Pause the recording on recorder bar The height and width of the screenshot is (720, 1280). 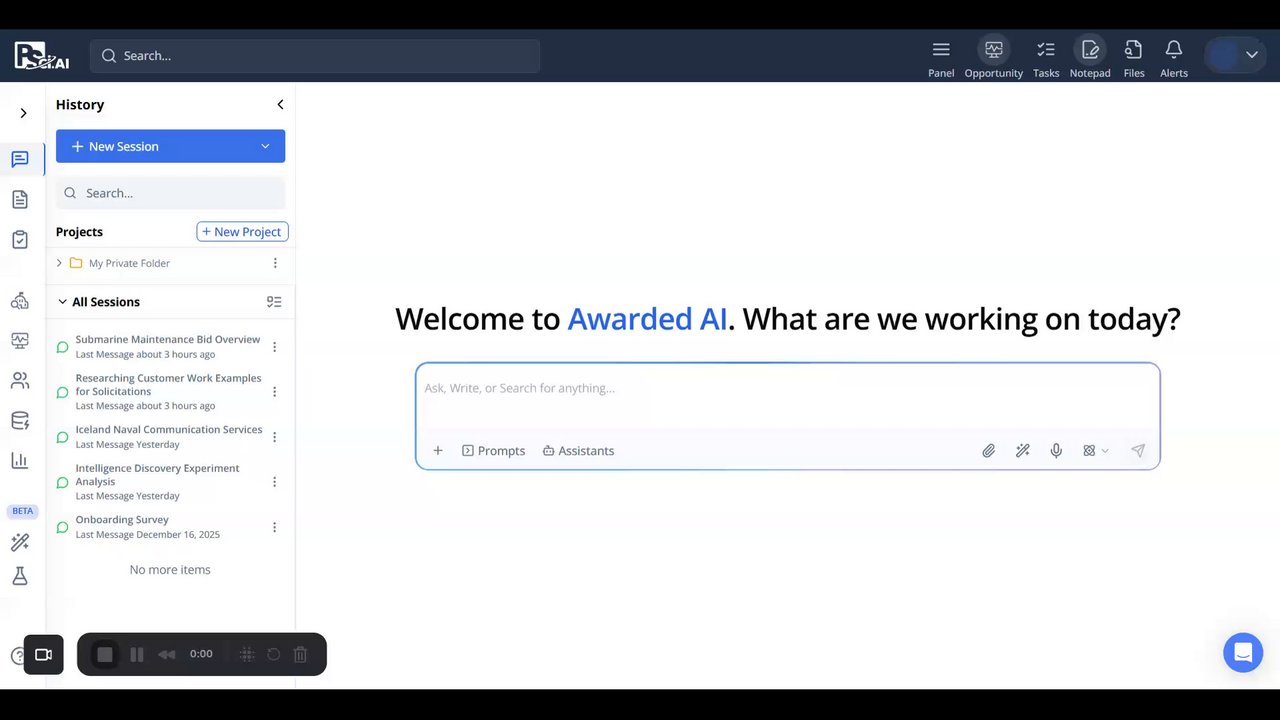[x=137, y=655]
